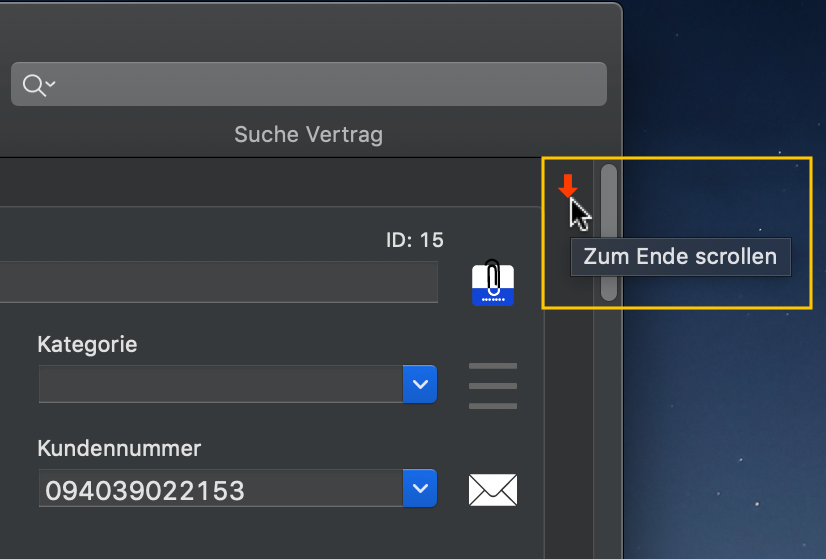This screenshot has height=559, width=826.
Task: Click the envelope mail icon
Action: click(x=493, y=489)
